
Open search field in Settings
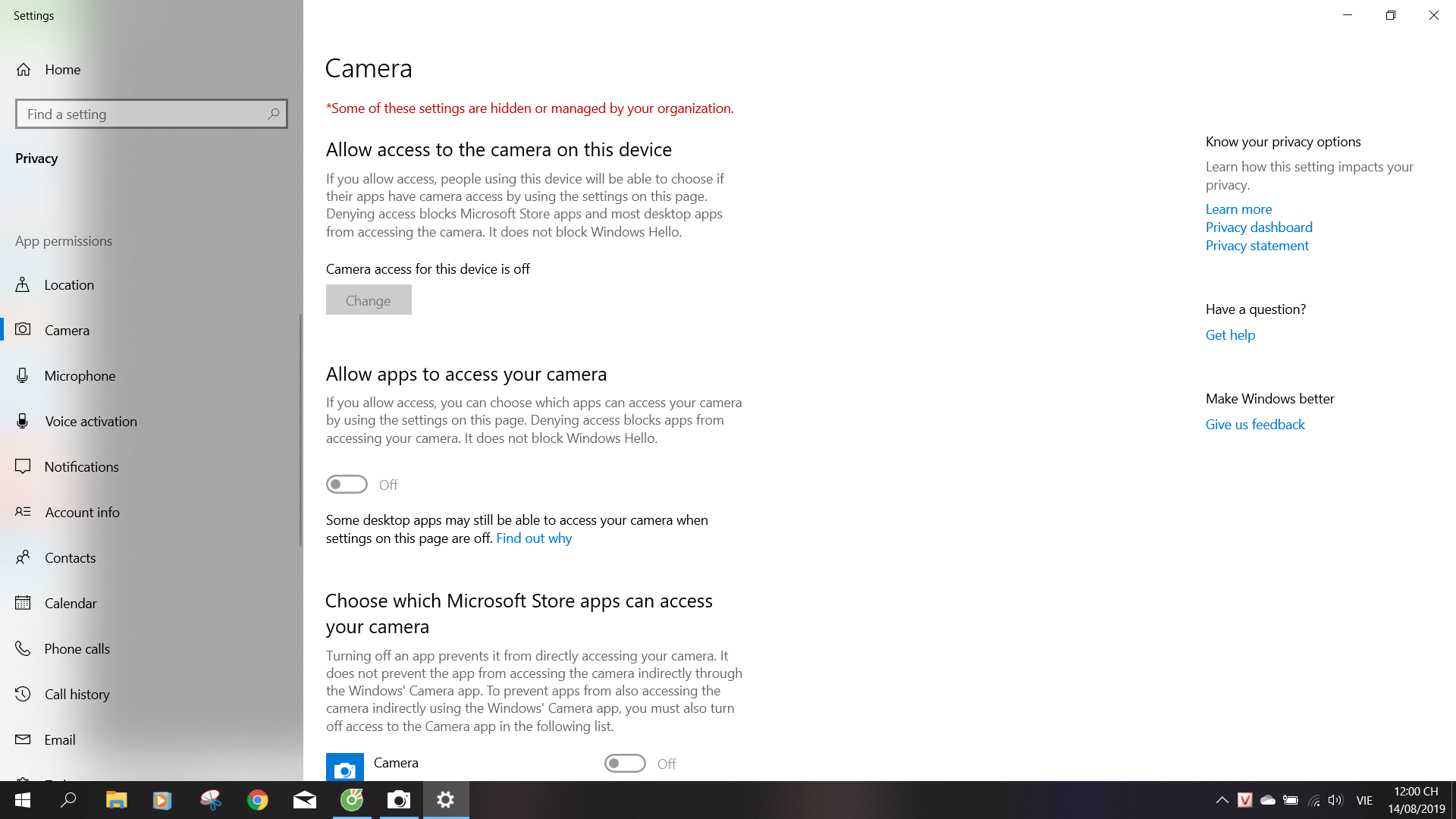(151, 113)
